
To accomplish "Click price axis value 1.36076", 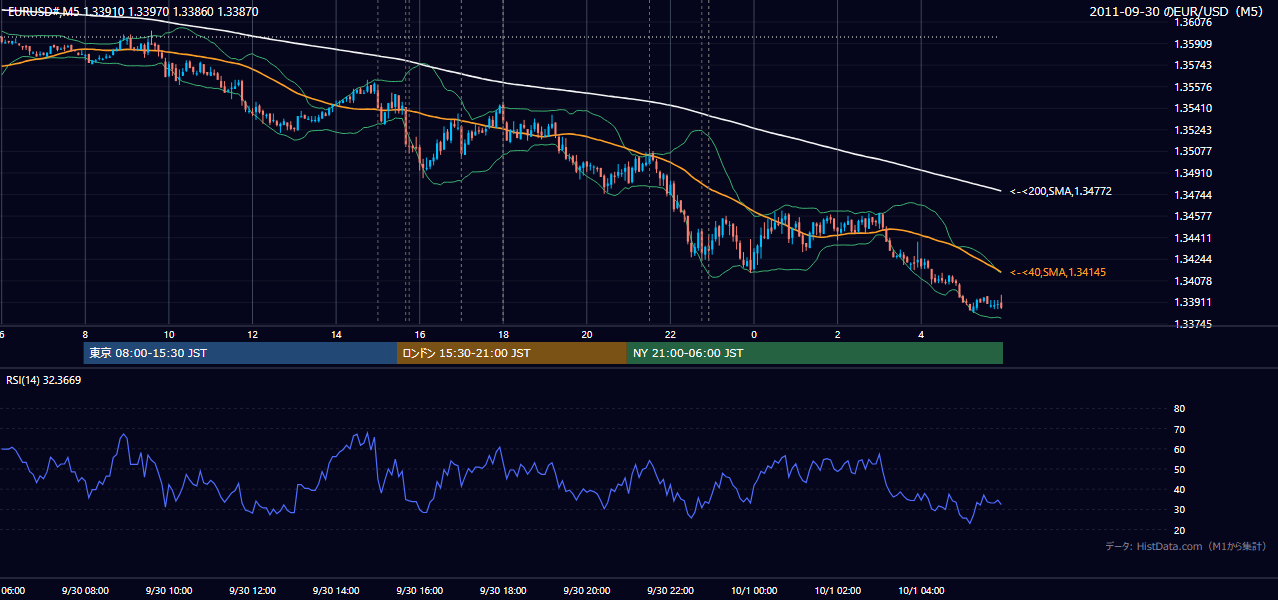I will 1192,22.
